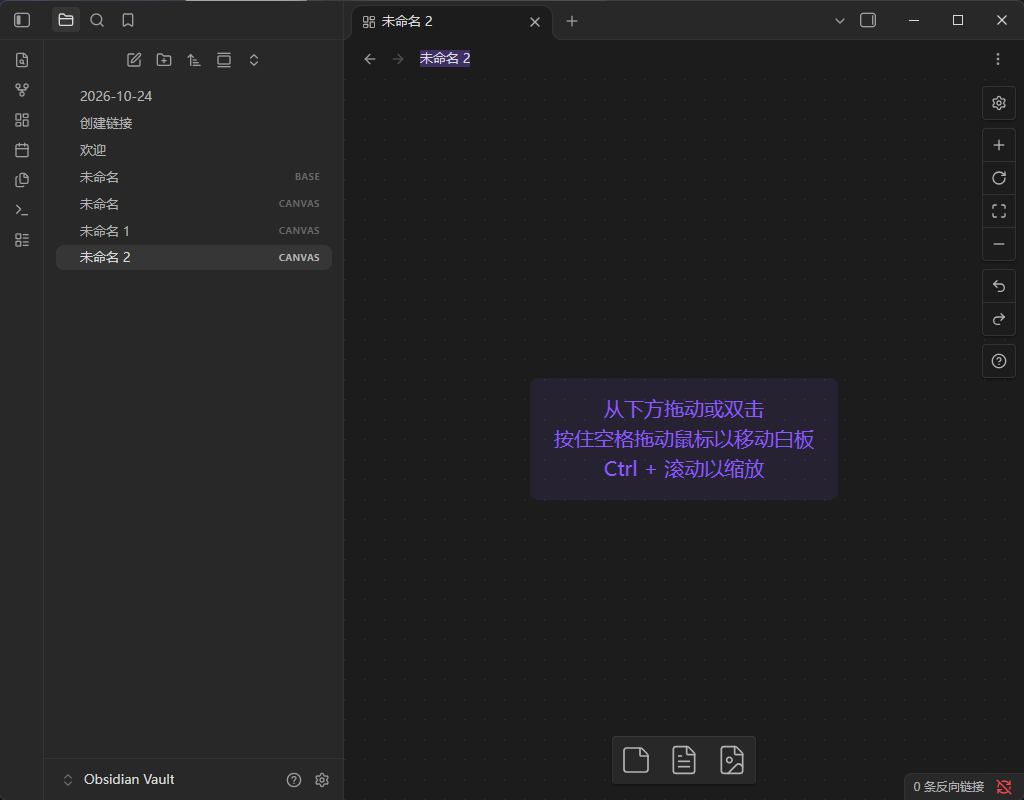Viewport: 1024px width, 800px height.
Task: Open graph view ribbon icon
Action: click(x=22, y=90)
